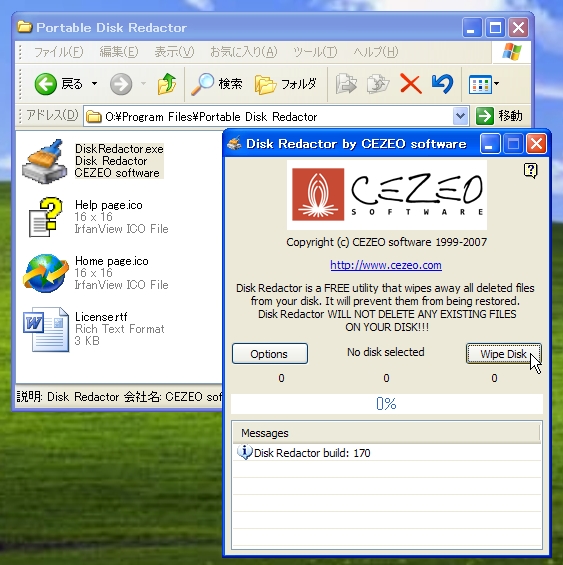Open the http://www.cezeo.com link
563x565 pixels.
(x=386, y=266)
